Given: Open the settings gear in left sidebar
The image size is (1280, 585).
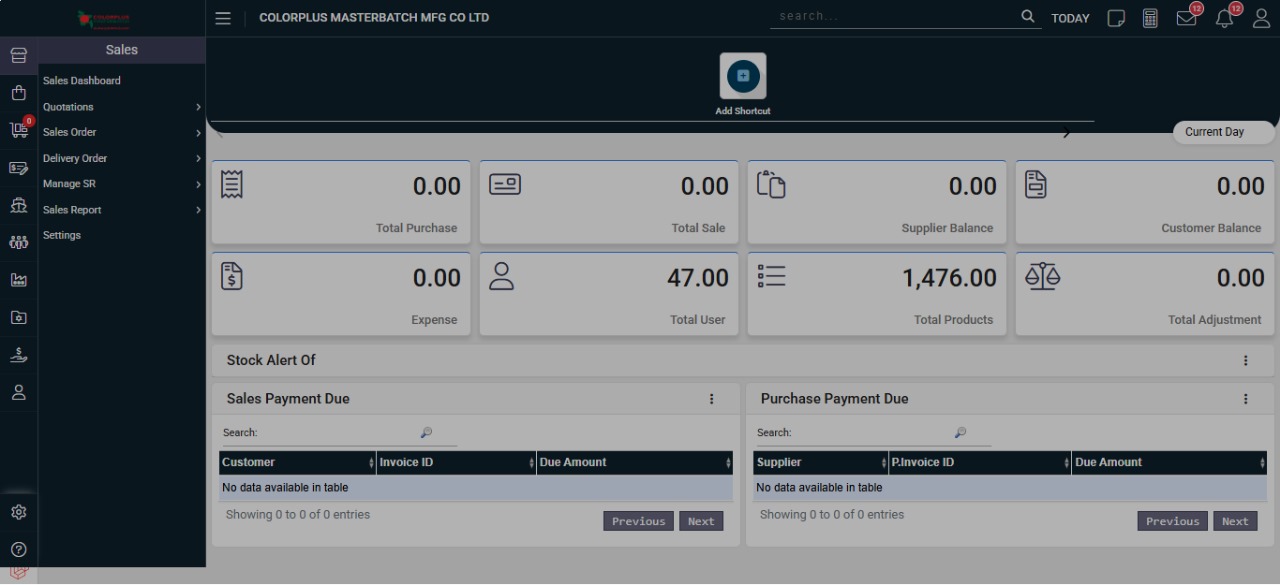Looking at the screenshot, I should point(18,512).
